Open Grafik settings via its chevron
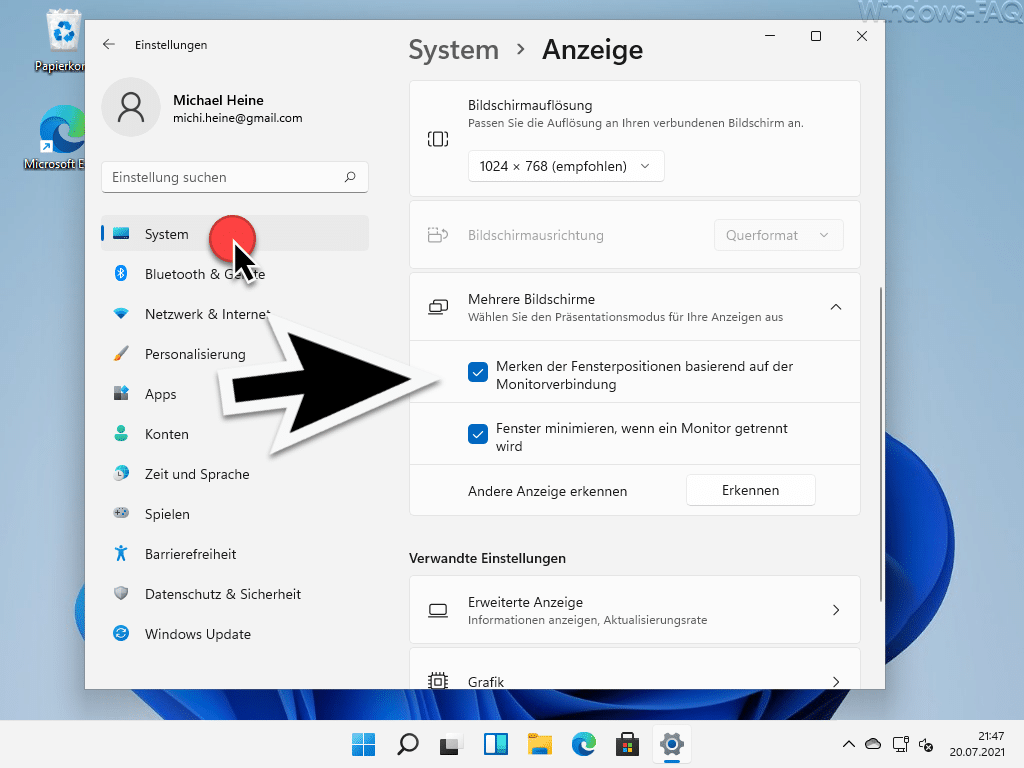Viewport: 1024px width, 768px height. pos(836,681)
